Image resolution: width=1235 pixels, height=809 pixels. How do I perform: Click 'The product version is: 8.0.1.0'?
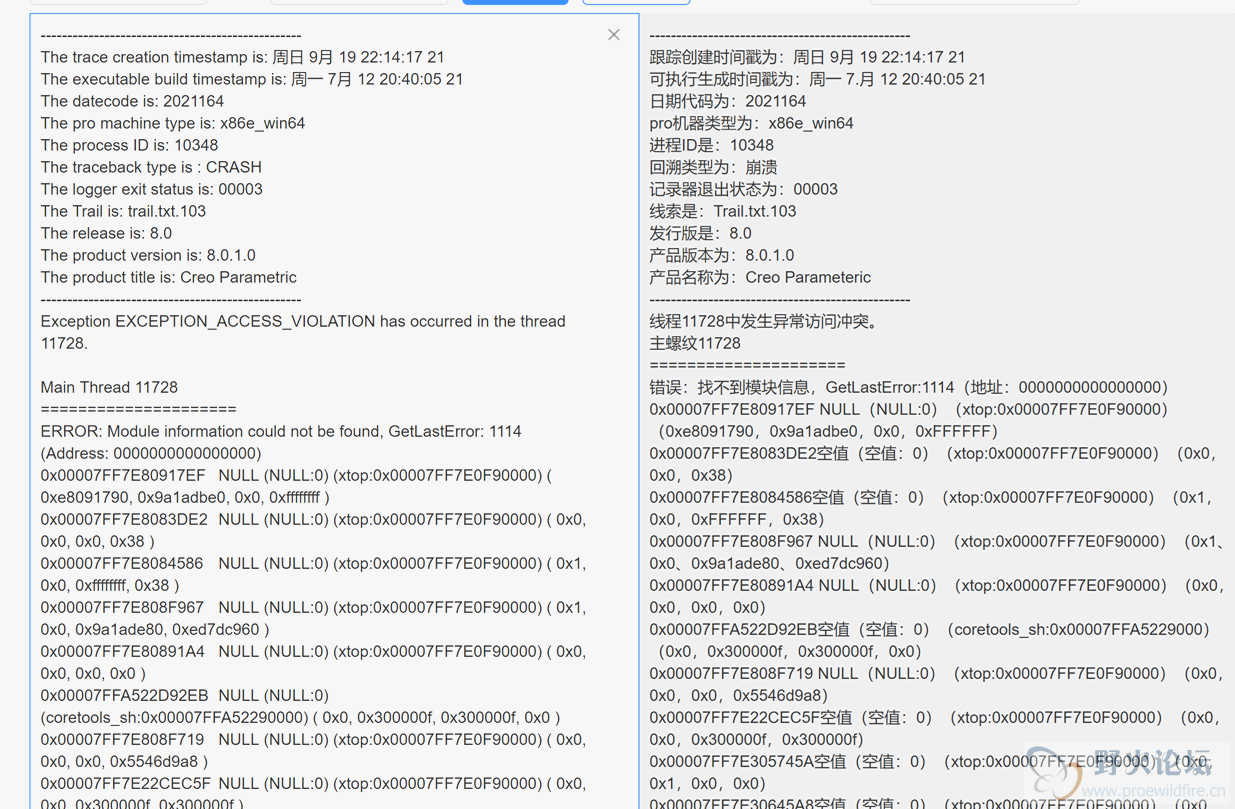[148, 255]
